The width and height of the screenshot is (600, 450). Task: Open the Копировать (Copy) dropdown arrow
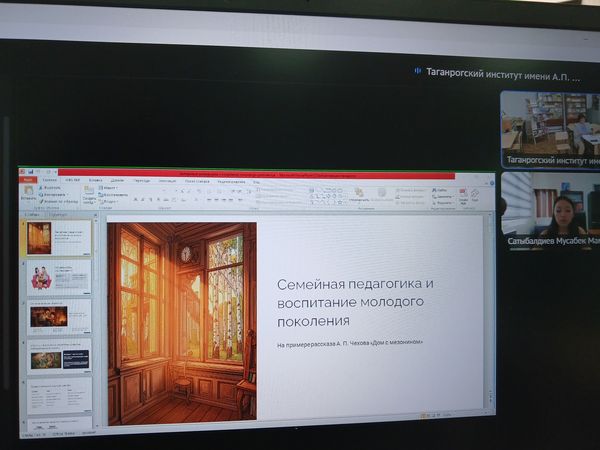click(68, 195)
